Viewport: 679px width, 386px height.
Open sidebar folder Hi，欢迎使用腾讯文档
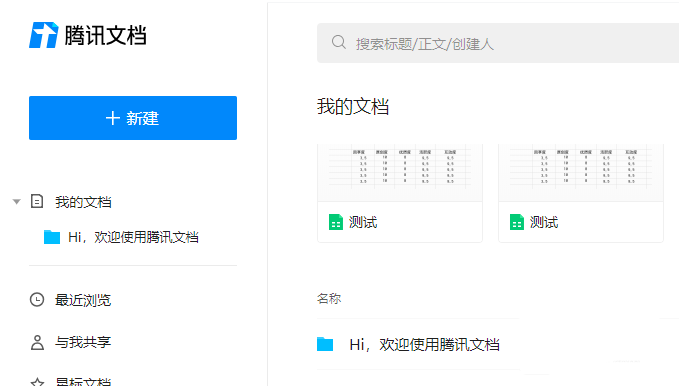click(133, 237)
